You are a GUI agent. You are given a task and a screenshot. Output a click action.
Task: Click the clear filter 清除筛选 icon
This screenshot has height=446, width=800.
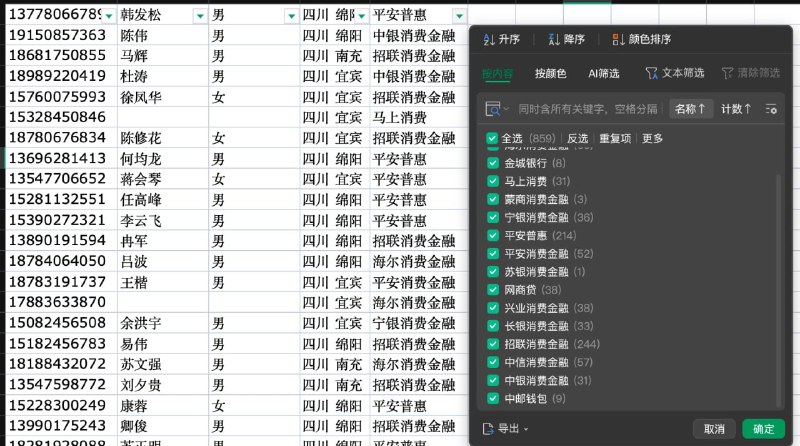(727, 73)
